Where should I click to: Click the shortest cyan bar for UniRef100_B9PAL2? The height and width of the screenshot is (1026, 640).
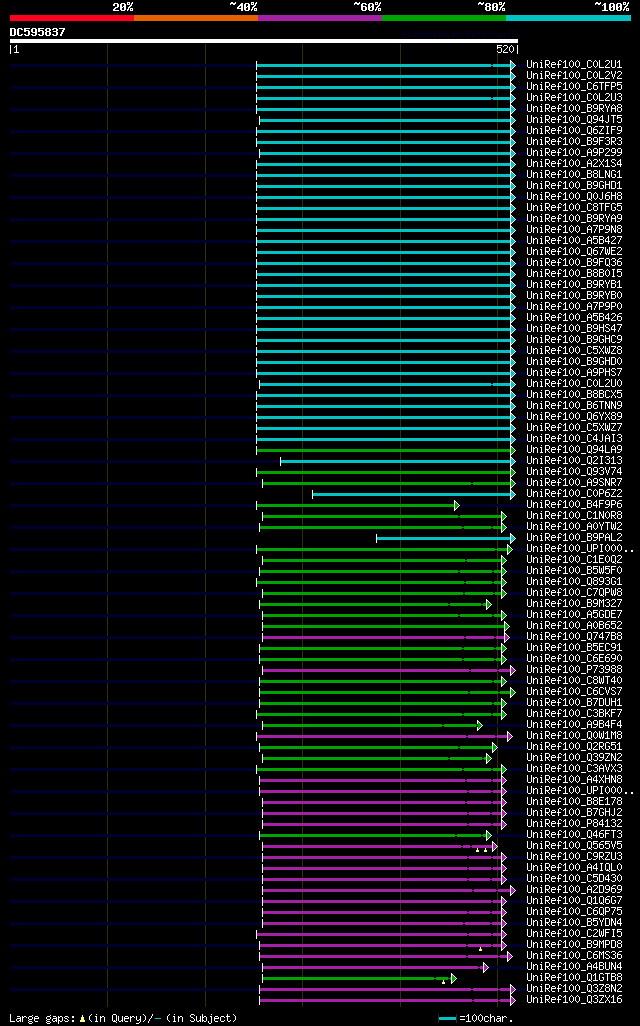pos(446,539)
